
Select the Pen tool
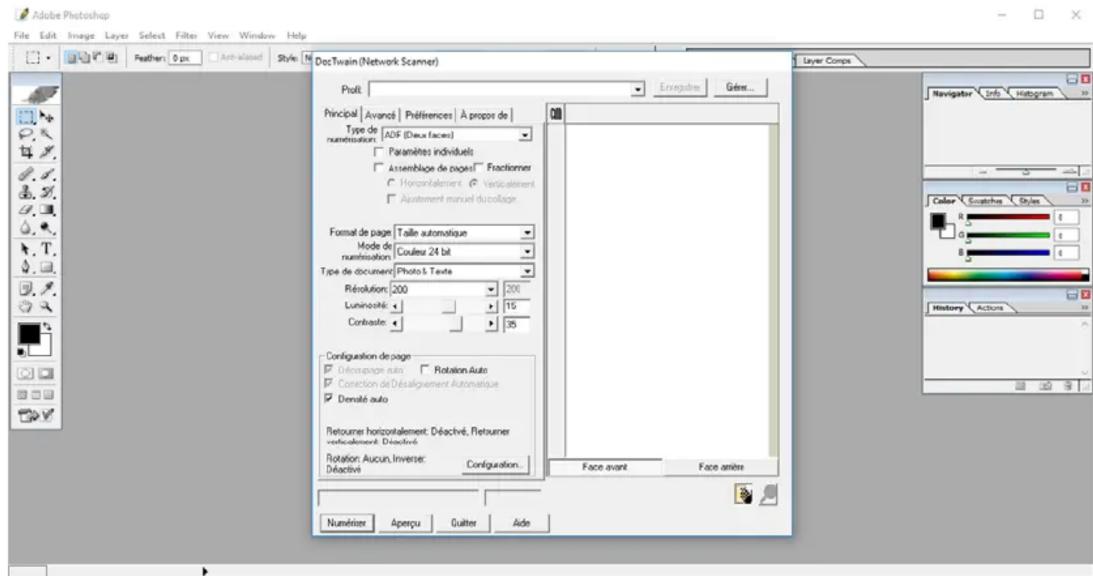(26, 266)
